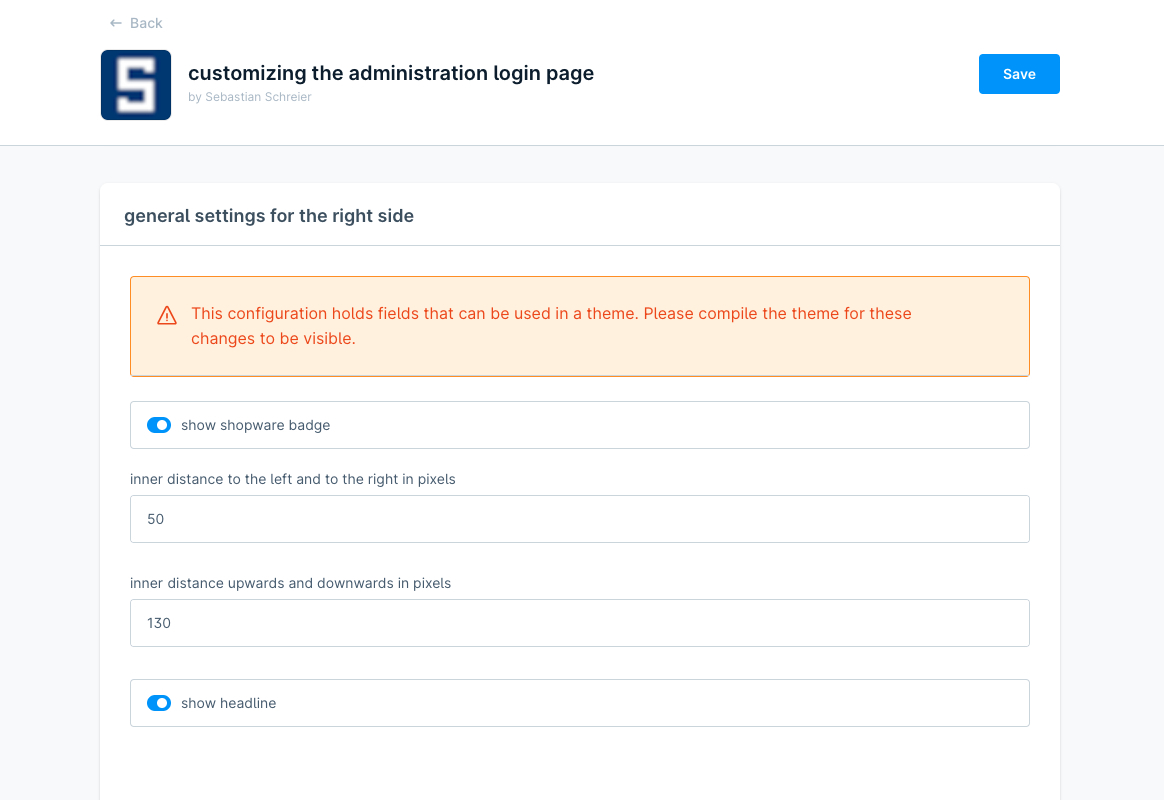Click the show headline row label text
Screen dimensions: 1164x800
[228, 703]
